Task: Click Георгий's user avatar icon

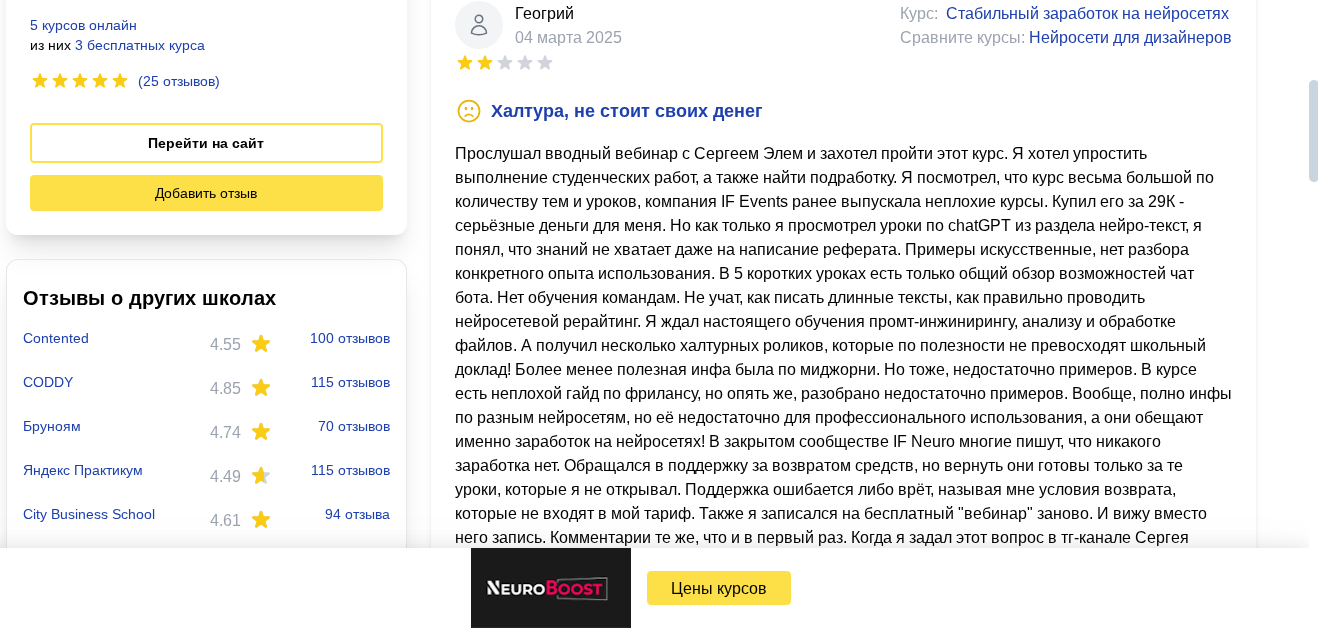Action: 479,25
